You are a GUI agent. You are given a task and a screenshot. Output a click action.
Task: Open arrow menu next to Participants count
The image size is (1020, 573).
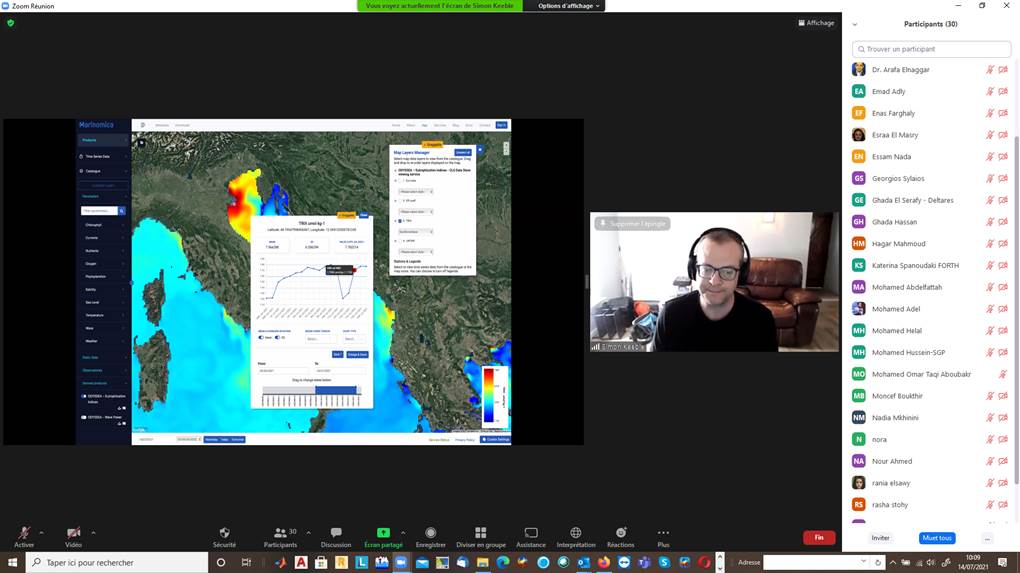pyautogui.click(x=308, y=533)
